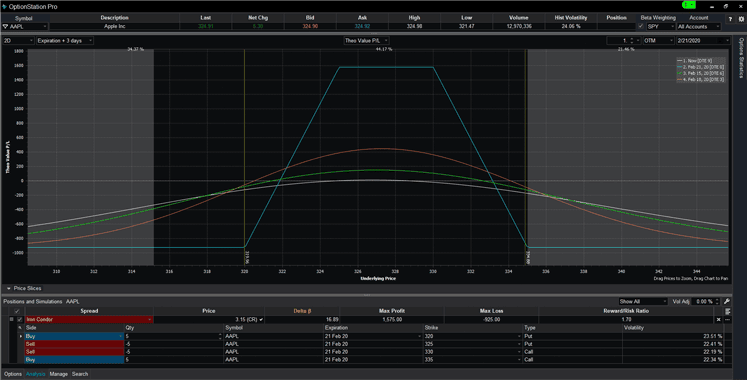Click the current row arrow beside first Buy leg

click(x=20, y=336)
